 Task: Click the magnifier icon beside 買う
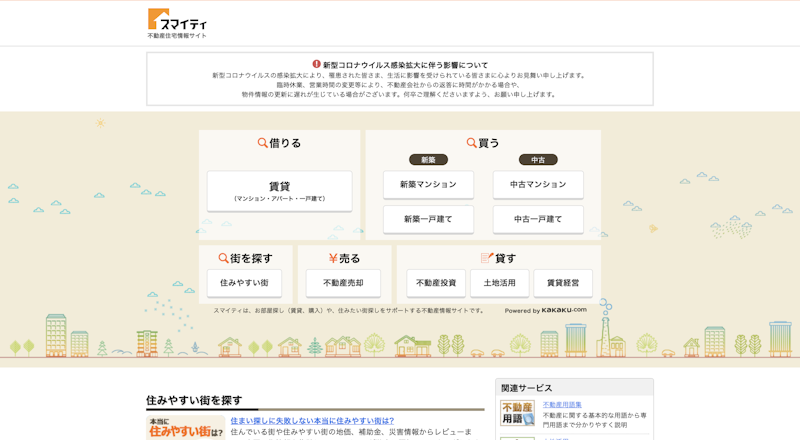(471, 143)
